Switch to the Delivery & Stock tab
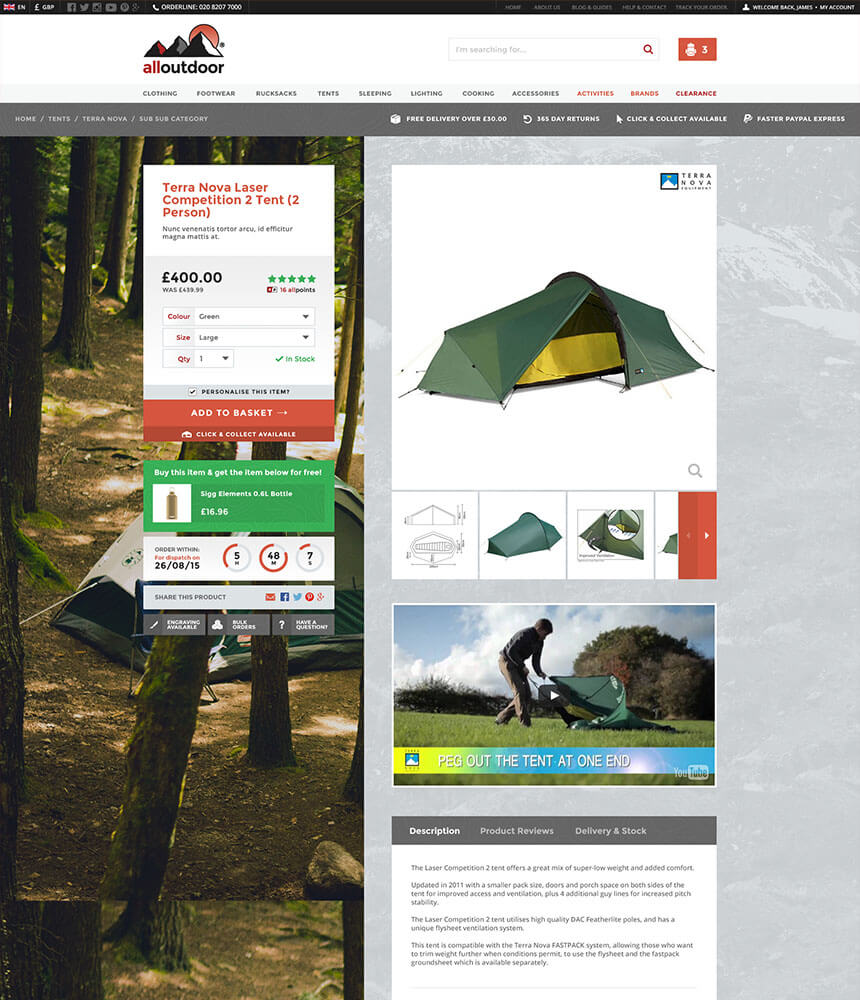This screenshot has width=860, height=1000. click(x=611, y=831)
